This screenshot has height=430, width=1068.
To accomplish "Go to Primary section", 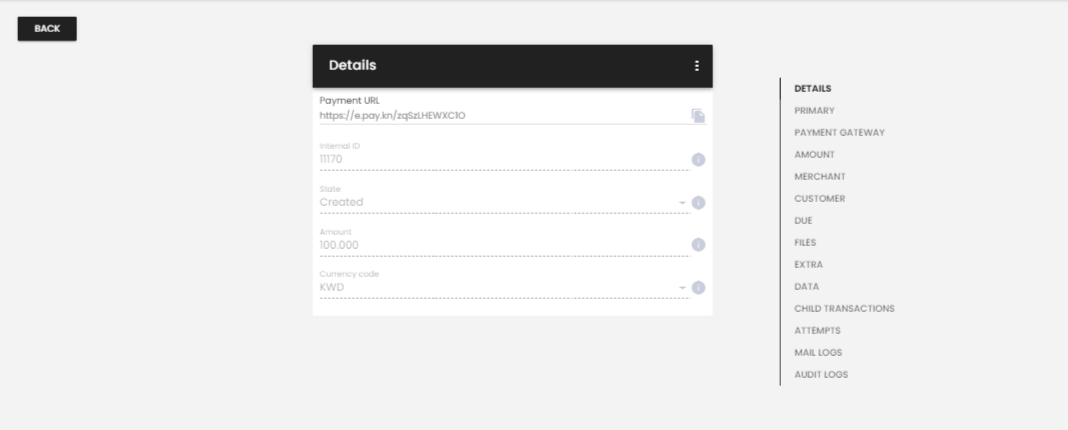I will (x=814, y=110).
